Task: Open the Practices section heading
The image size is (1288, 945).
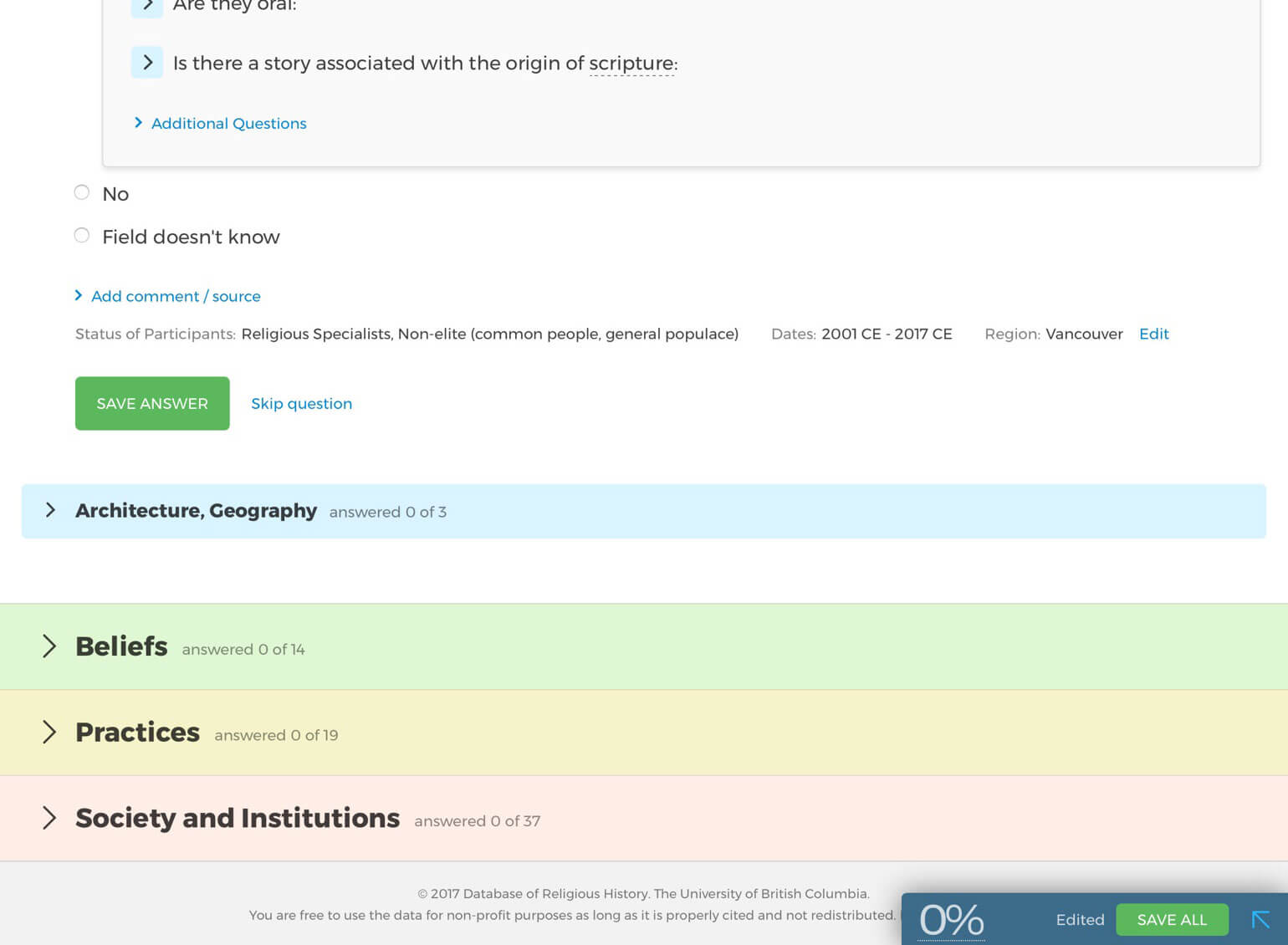Action: click(x=138, y=733)
